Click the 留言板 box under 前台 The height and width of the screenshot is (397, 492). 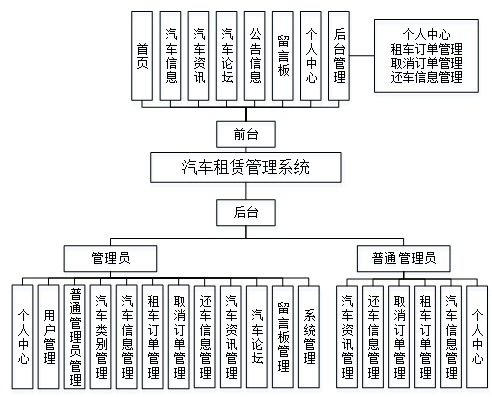[x=283, y=56]
